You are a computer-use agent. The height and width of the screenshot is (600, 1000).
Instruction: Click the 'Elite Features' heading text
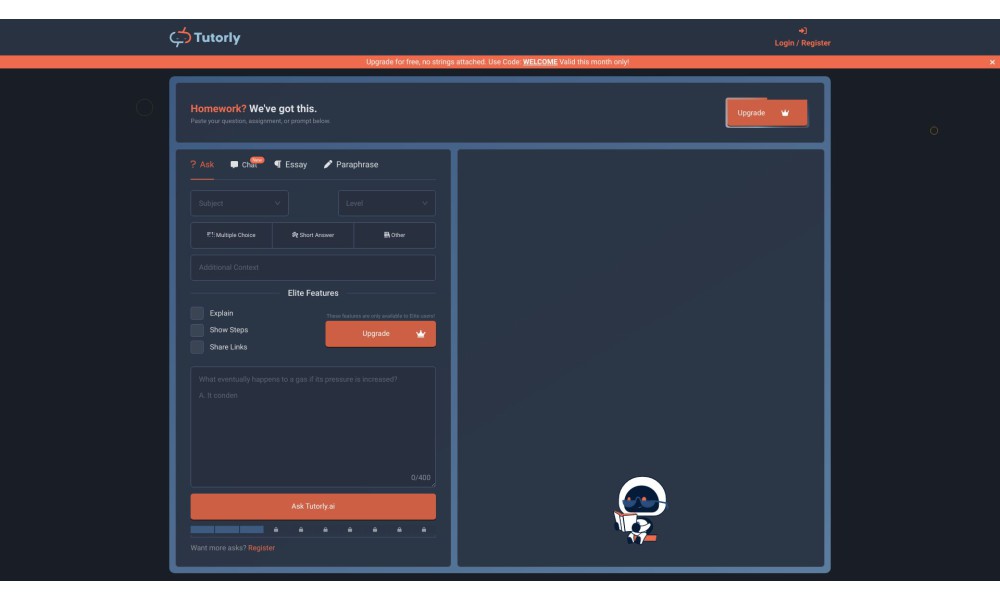(312, 293)
